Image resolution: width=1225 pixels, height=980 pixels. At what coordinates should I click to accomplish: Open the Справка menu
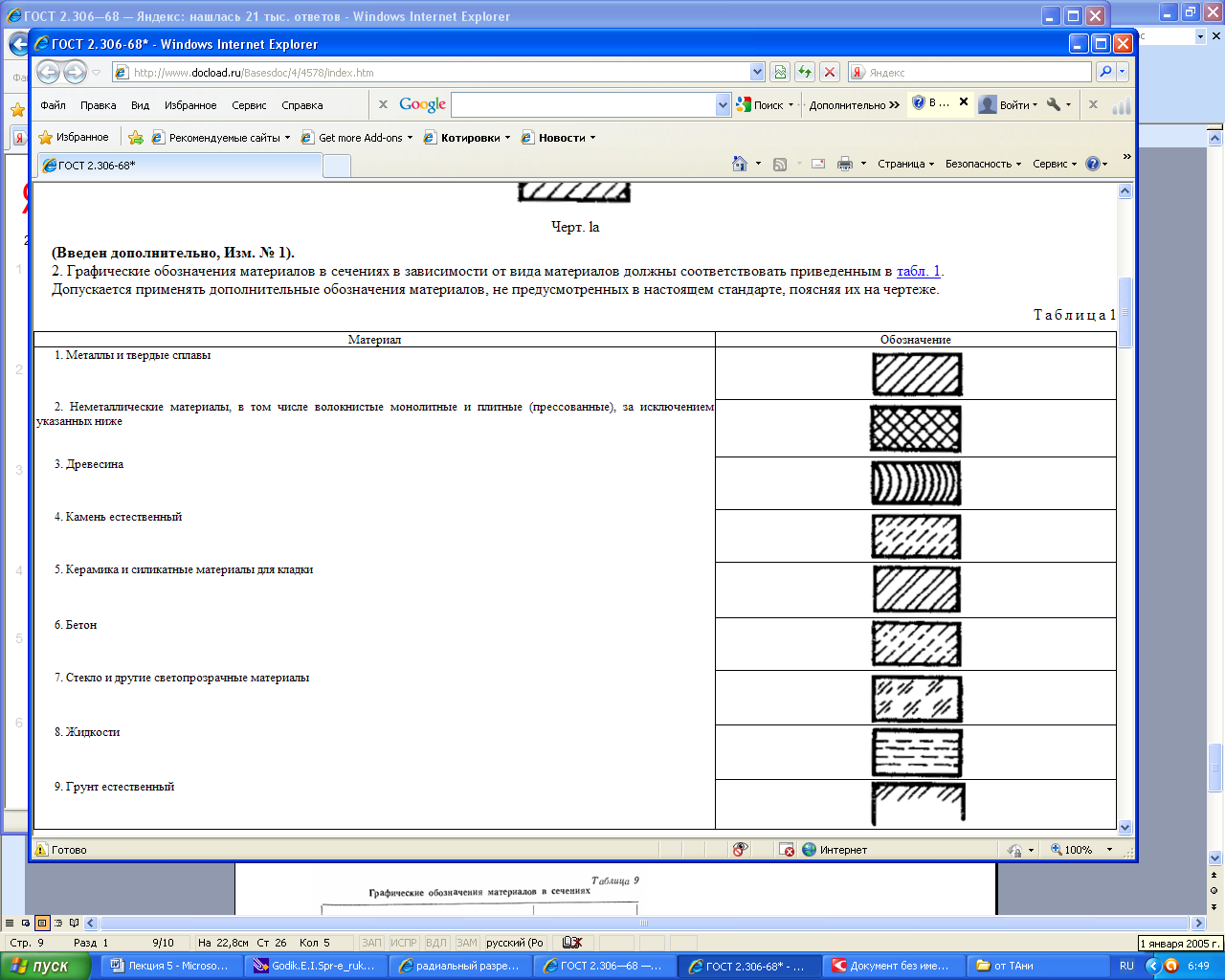[x=302, y=105]
